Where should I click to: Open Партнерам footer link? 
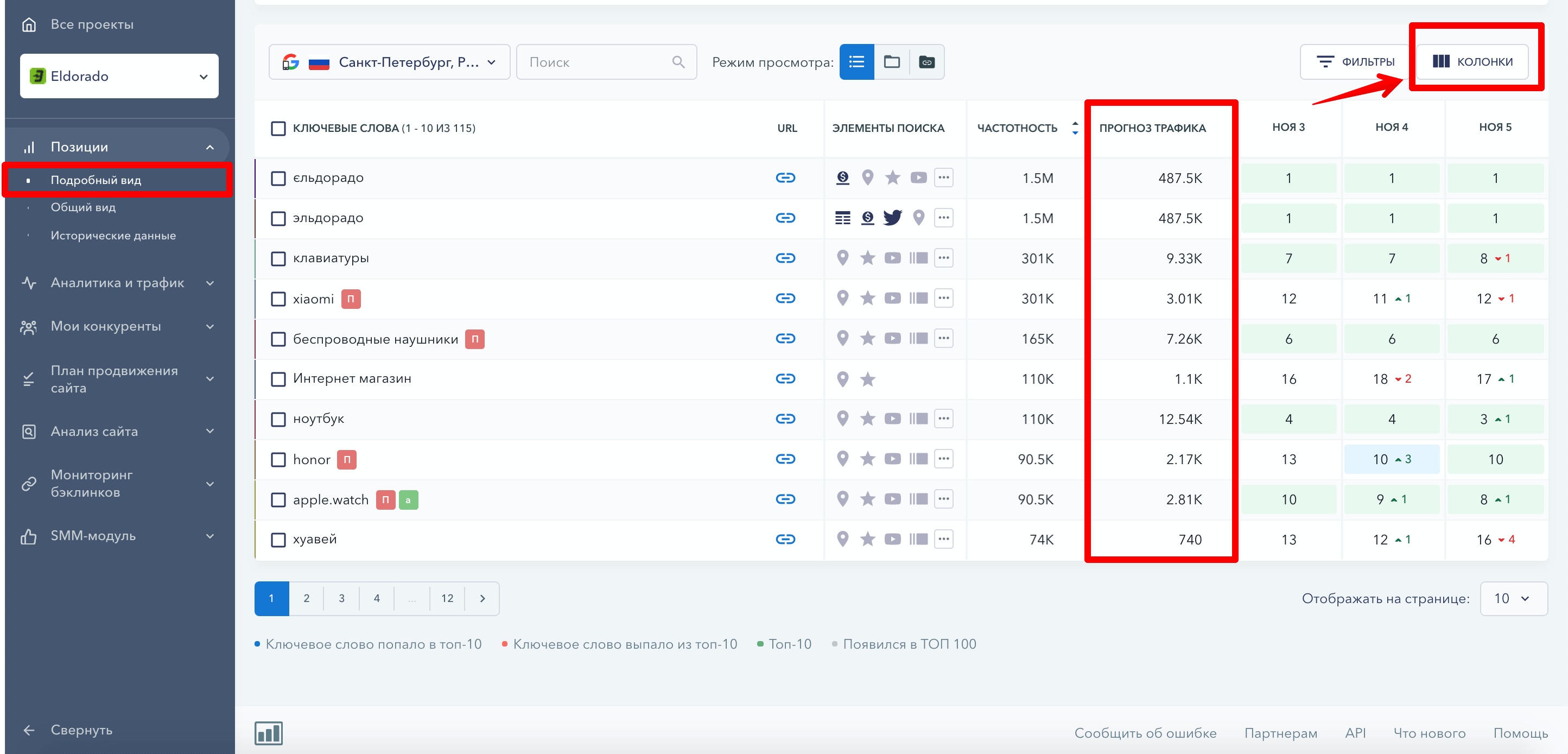coord(1281,733)
